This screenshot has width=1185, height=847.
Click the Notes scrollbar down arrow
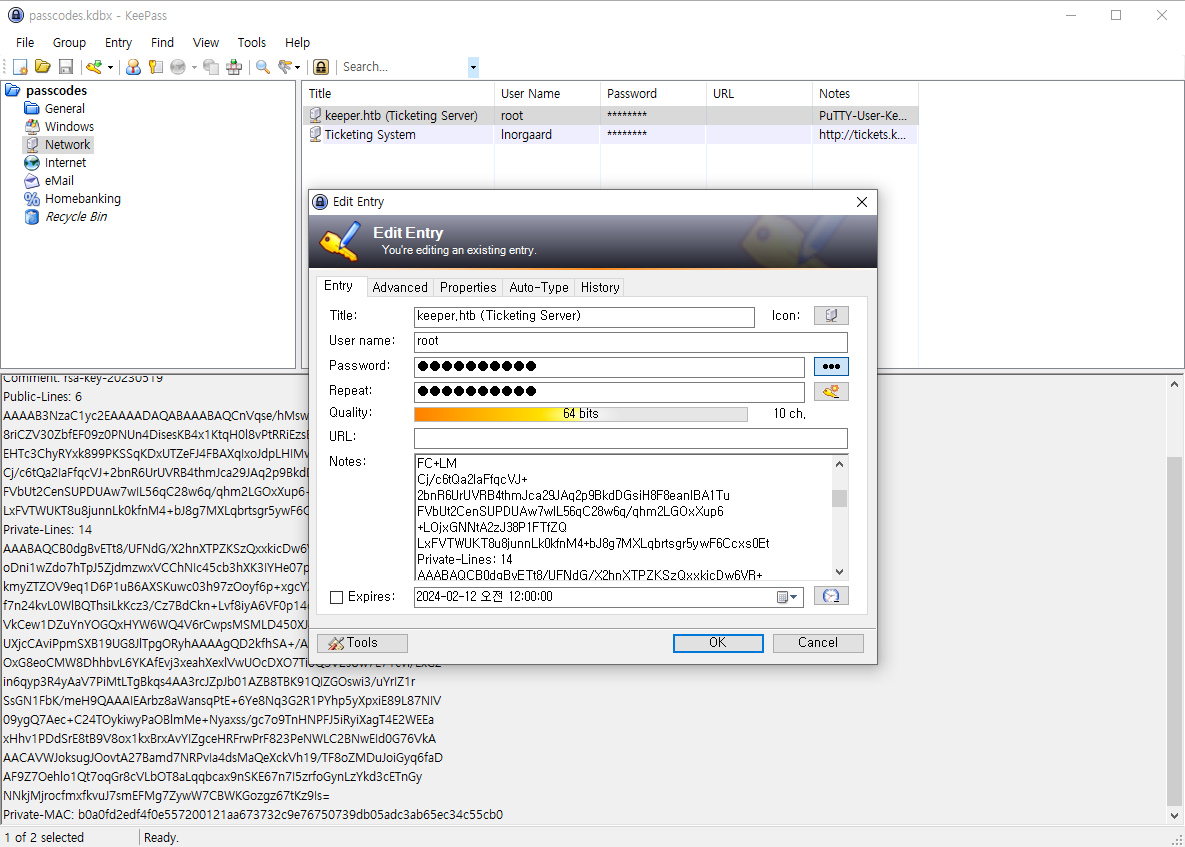click(839, 573)
